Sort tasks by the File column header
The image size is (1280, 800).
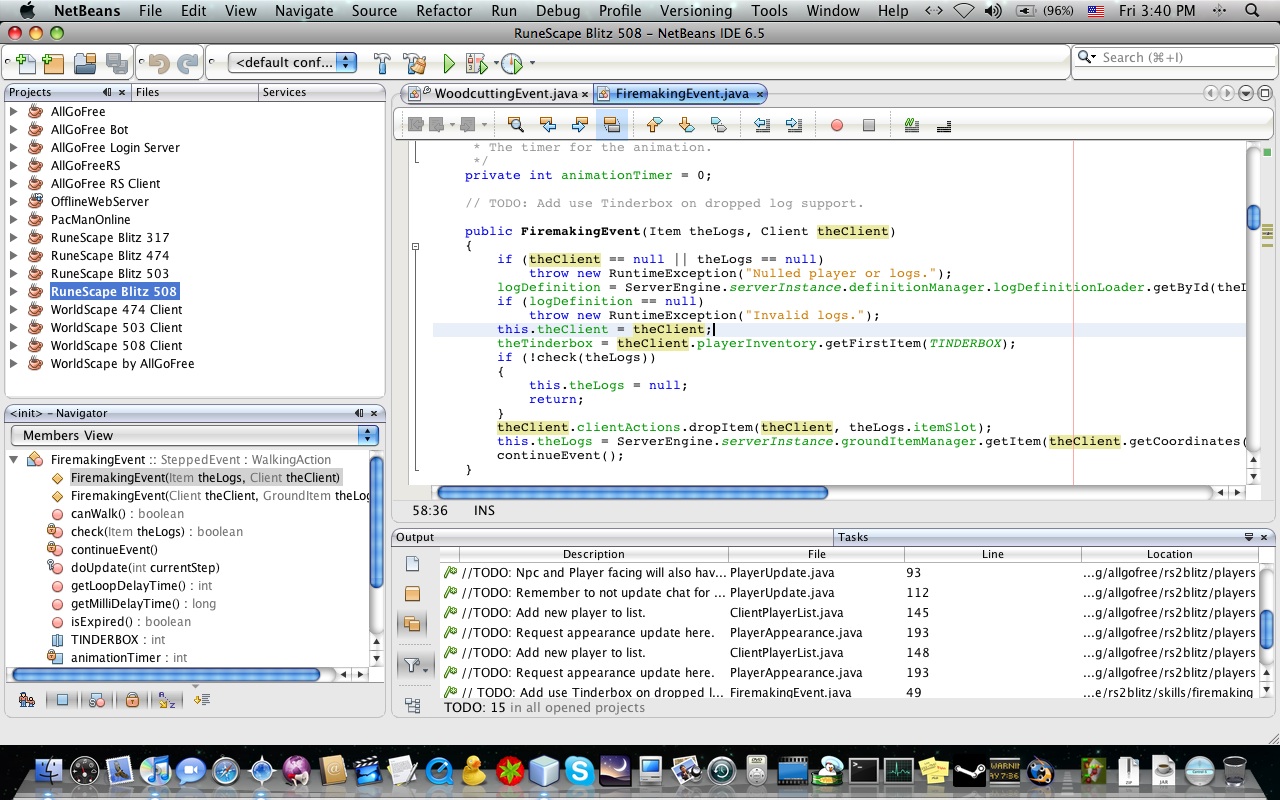pyautogui.click(x=817, y=554)
